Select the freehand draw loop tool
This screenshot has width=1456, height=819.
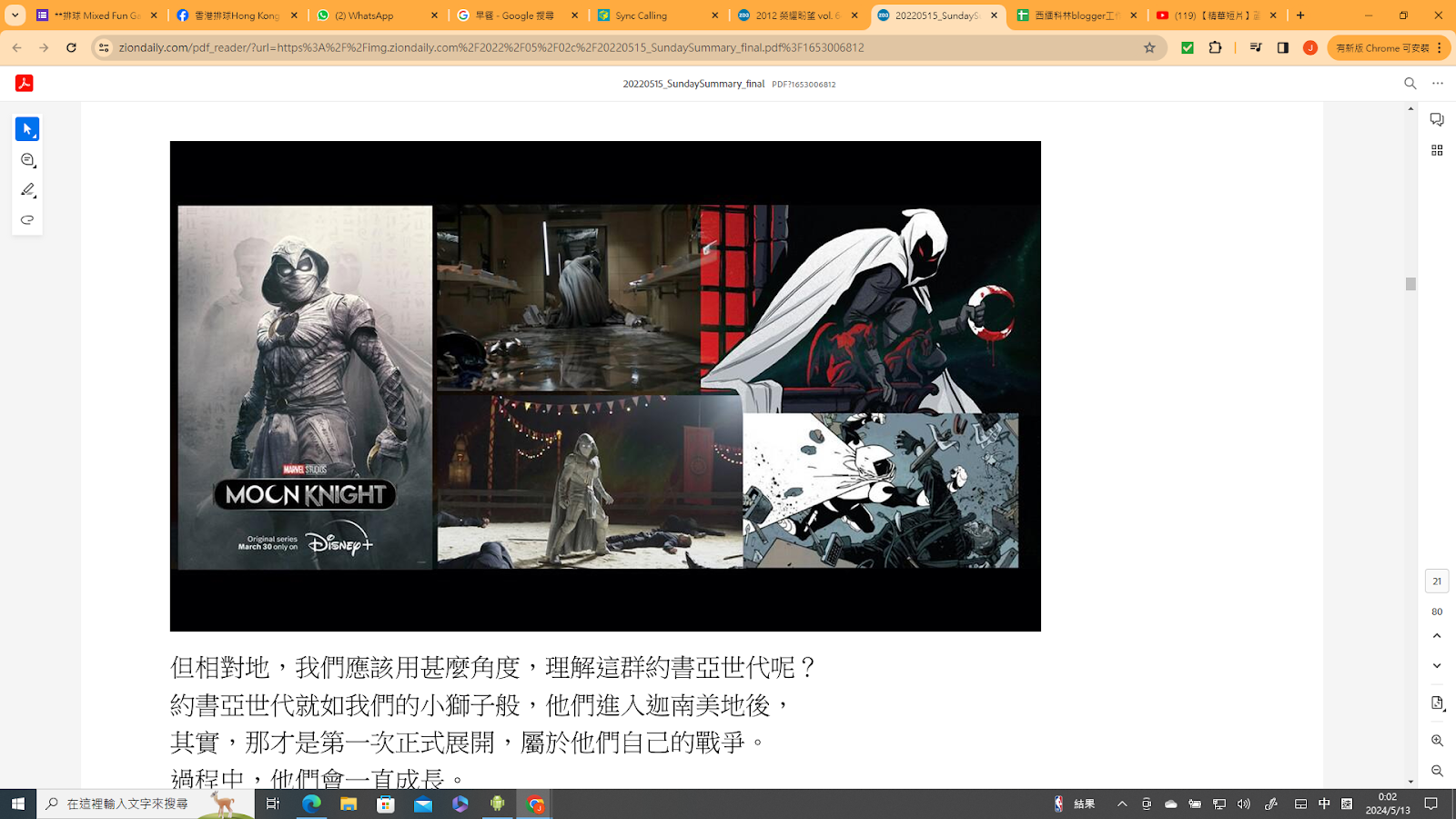click(27, 220)
